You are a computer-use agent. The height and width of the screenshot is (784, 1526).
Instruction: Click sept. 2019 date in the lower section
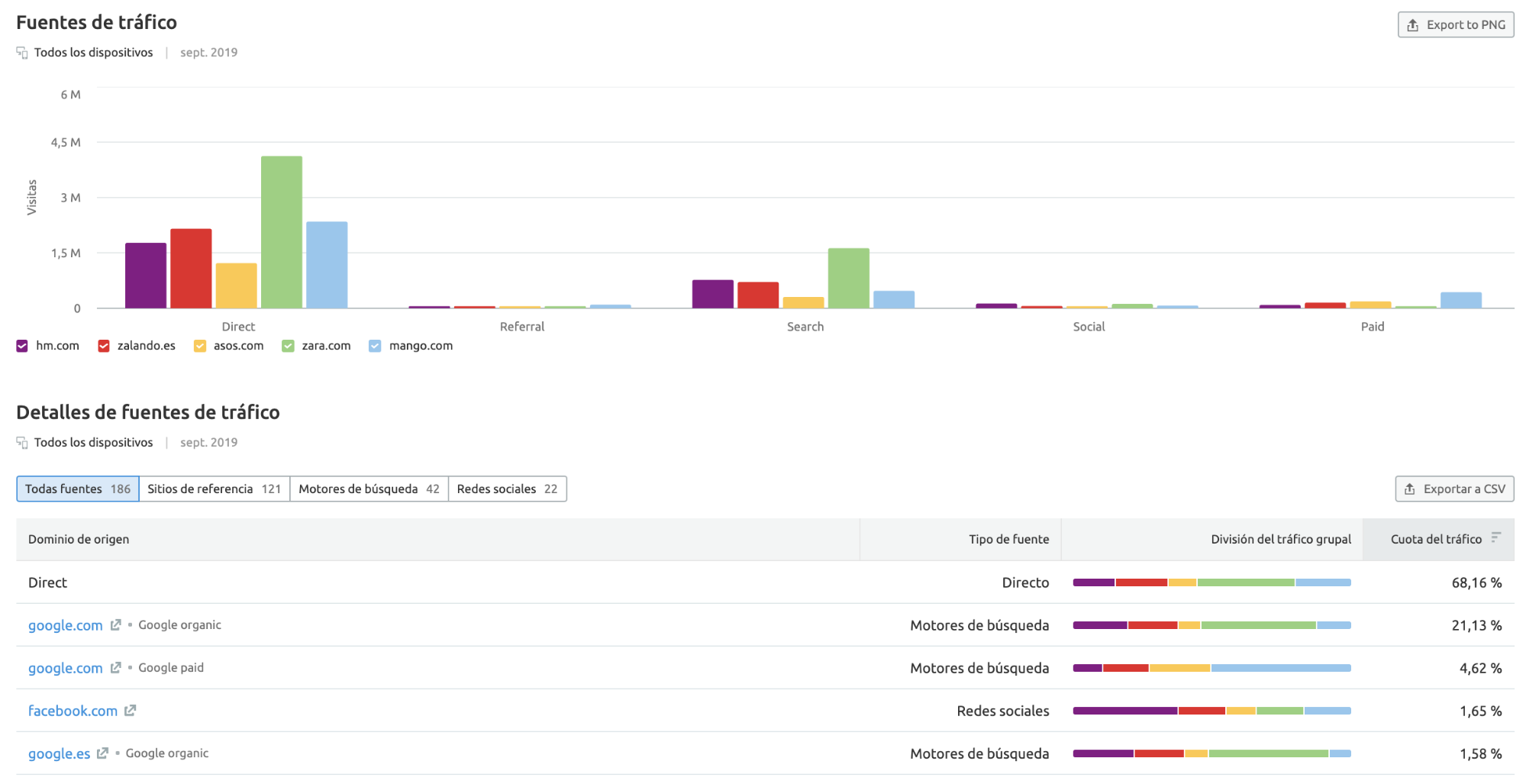[x=208, y=443]
